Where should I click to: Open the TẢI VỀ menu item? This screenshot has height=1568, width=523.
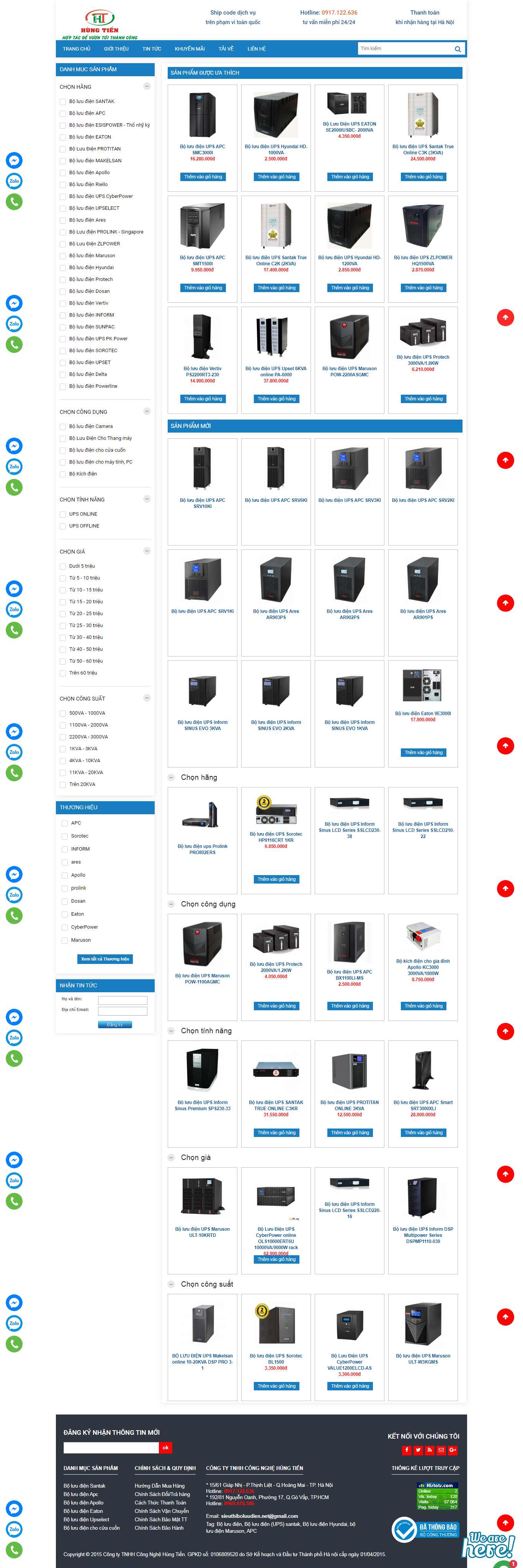coord(226,49)
